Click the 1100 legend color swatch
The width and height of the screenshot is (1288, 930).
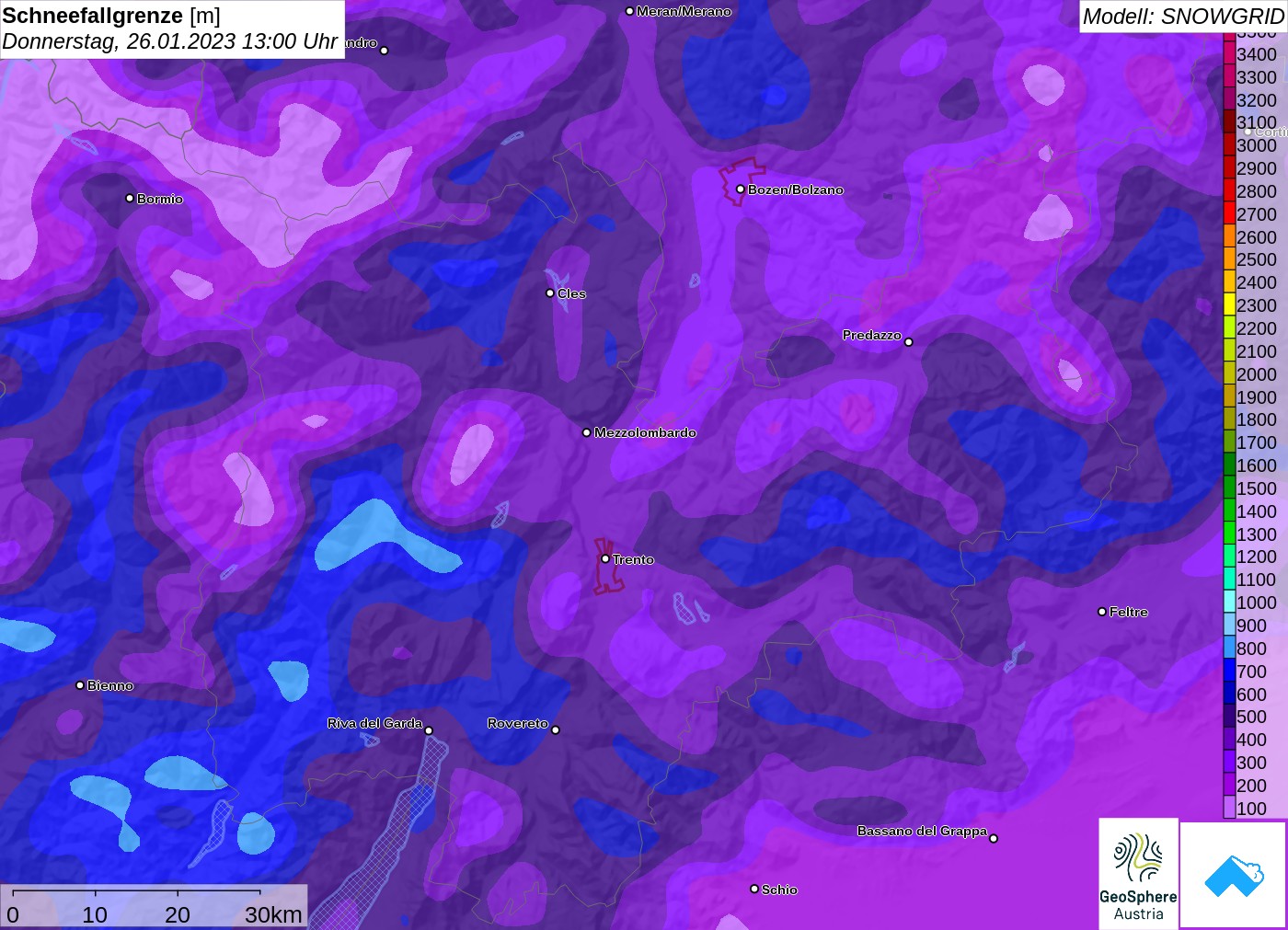[1229, 580]
